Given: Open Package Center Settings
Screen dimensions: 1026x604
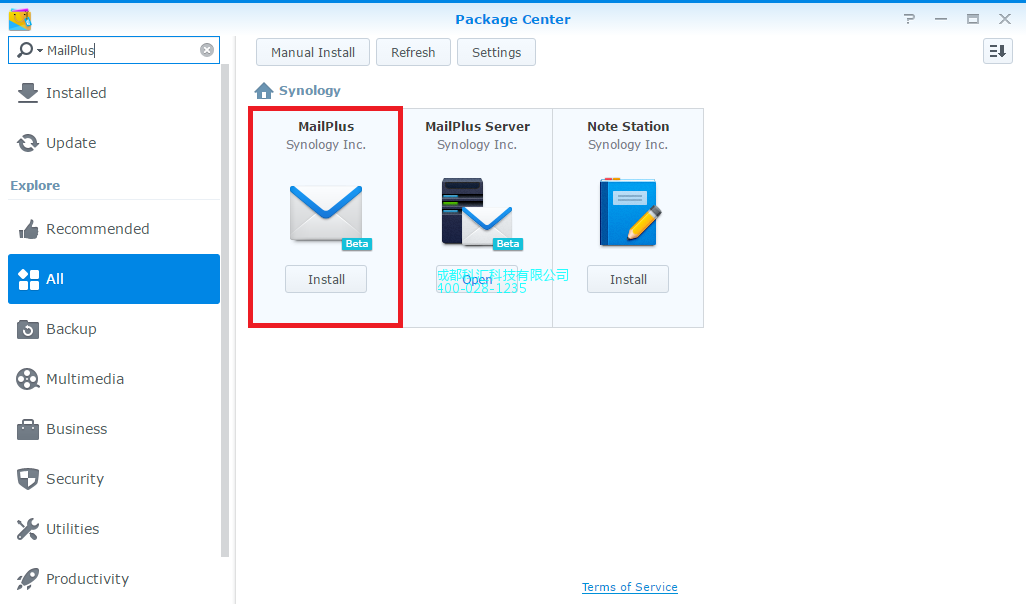Looking at the screenshot, I should click(496, 52).
